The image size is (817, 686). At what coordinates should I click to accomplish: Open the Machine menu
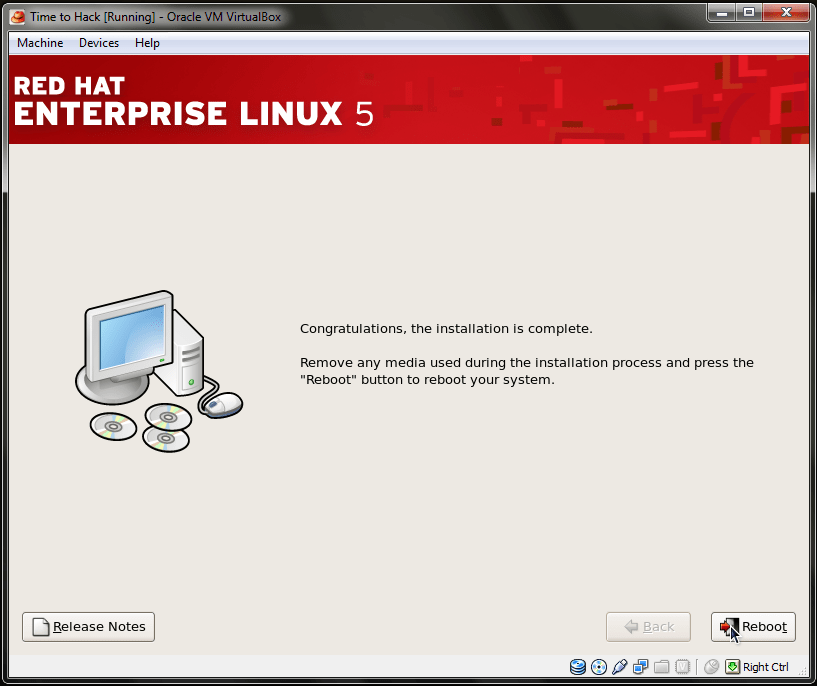[x=40, y=43]
